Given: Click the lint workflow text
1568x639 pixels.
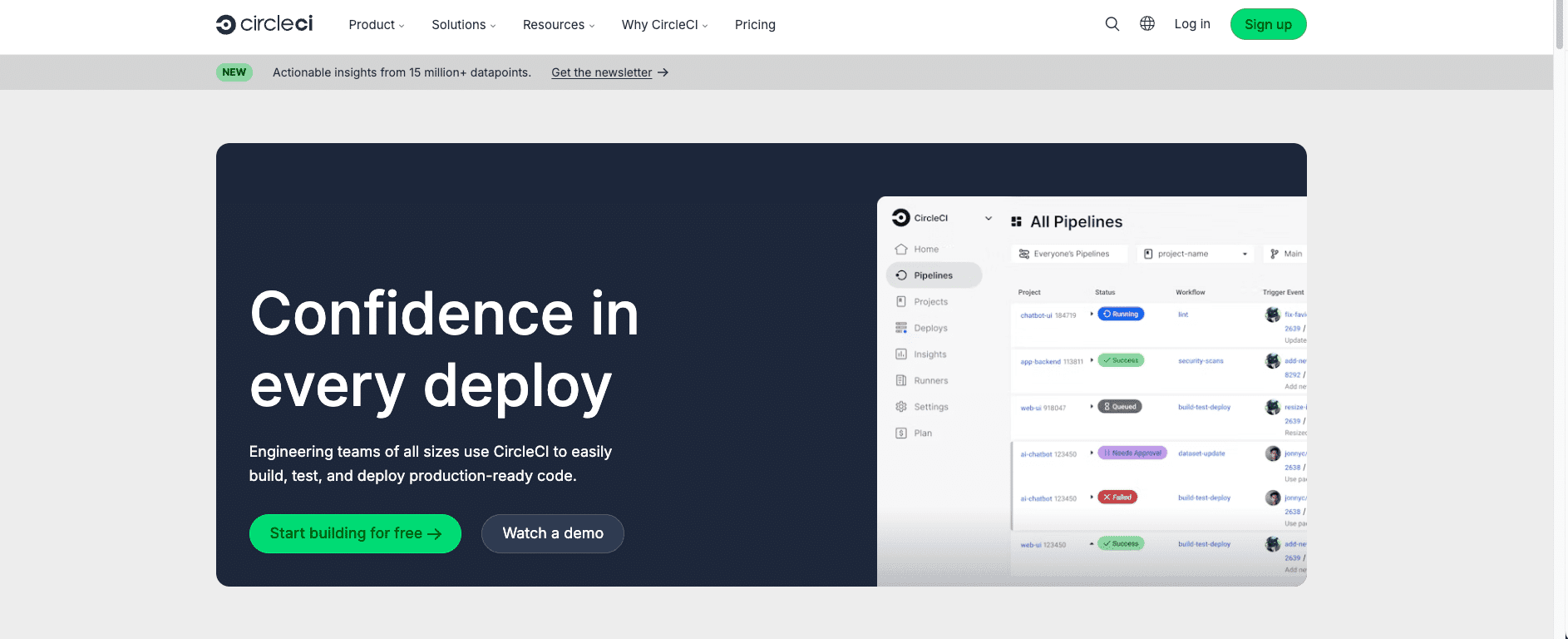Looking at the screenshot, I should point(1183,315).
